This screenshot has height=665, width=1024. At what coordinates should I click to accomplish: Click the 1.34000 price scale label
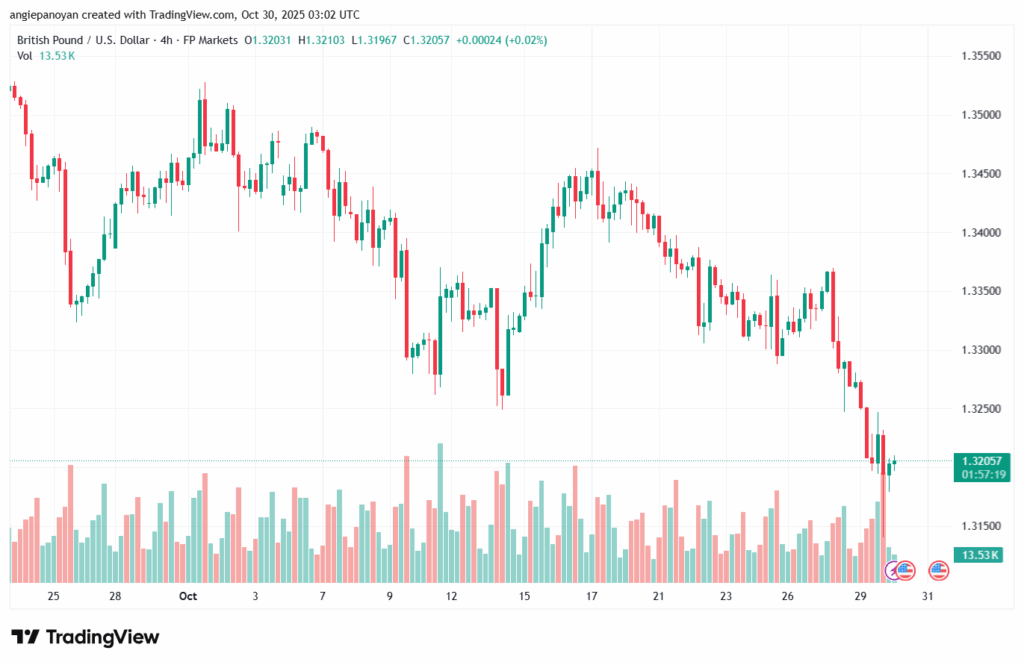[x=979, y=233]
